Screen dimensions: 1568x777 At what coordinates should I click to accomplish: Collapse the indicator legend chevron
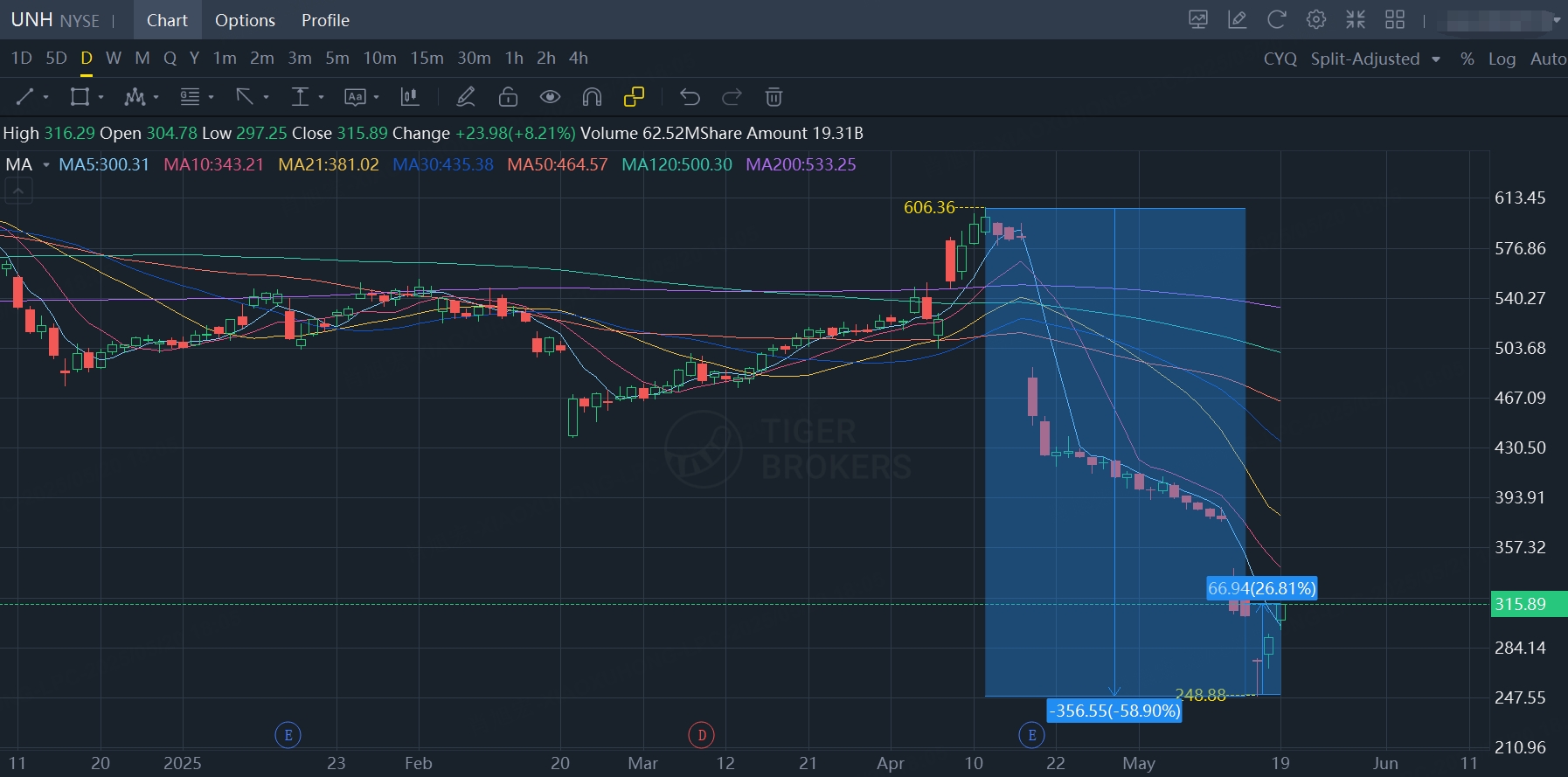tap(18, 191)
